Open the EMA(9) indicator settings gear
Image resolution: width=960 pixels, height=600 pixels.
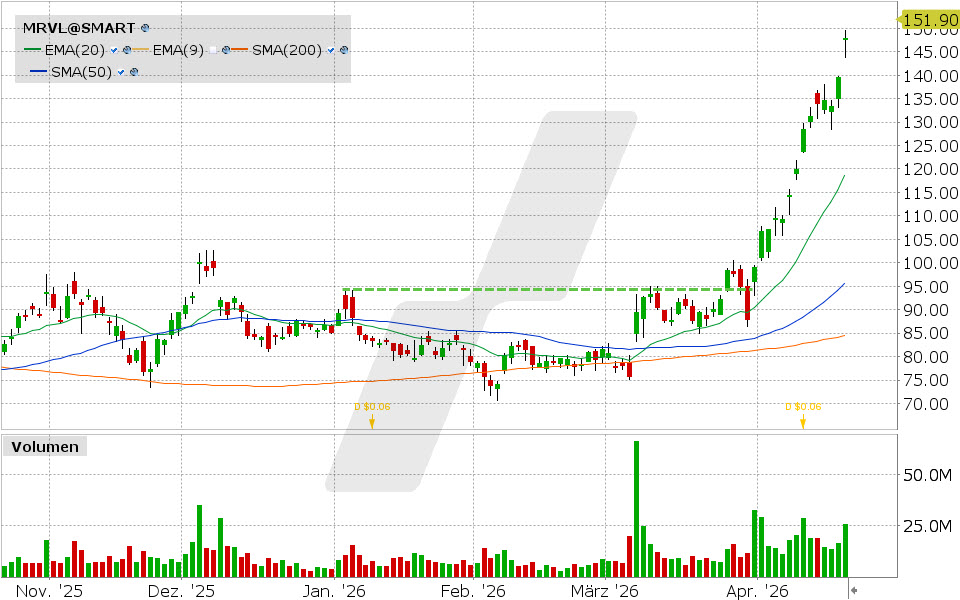(226, 49)
